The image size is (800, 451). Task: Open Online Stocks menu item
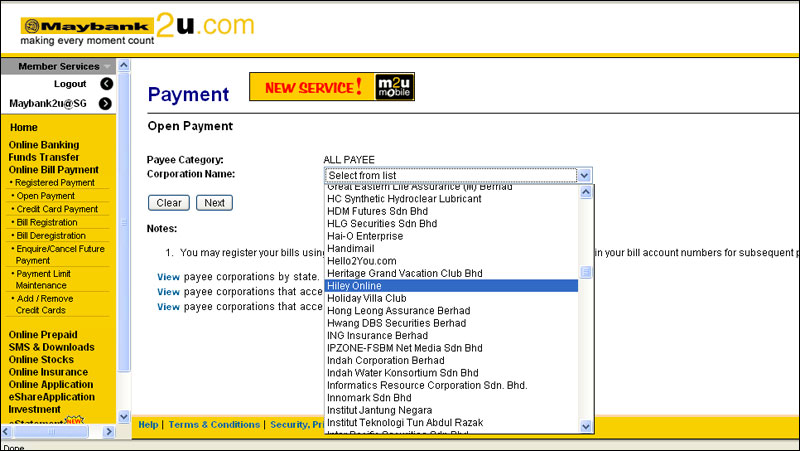pyautogui.click(x=41, y=360)
